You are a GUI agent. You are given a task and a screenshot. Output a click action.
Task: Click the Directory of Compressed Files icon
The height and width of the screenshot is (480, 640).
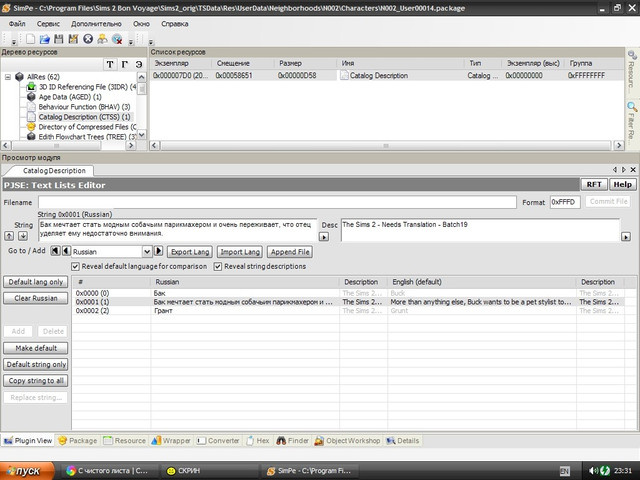click(31, 127)
